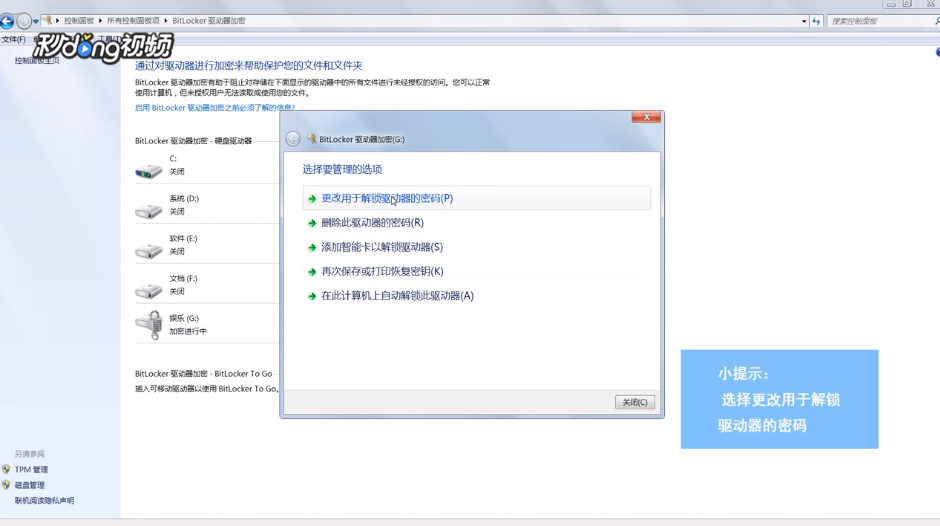The width and height of the screenshot is (940, 526).
Task: Click the green arrow beside 再次保存或打印恢复密钥
Action: [312, 272]
